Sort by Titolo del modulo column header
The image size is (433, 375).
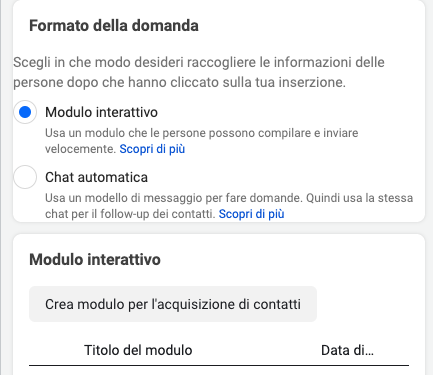(x=138, y=350)
